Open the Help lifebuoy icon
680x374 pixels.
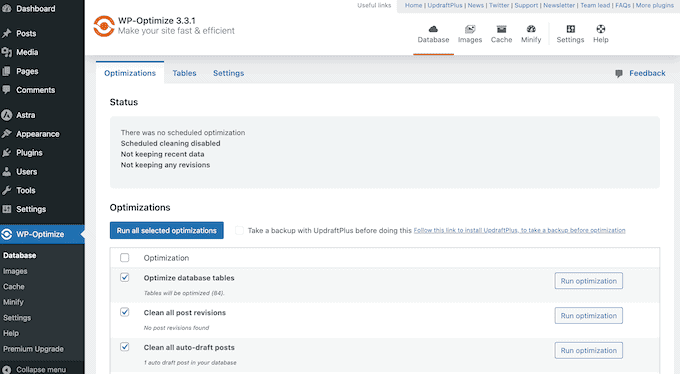click(601, 29)
